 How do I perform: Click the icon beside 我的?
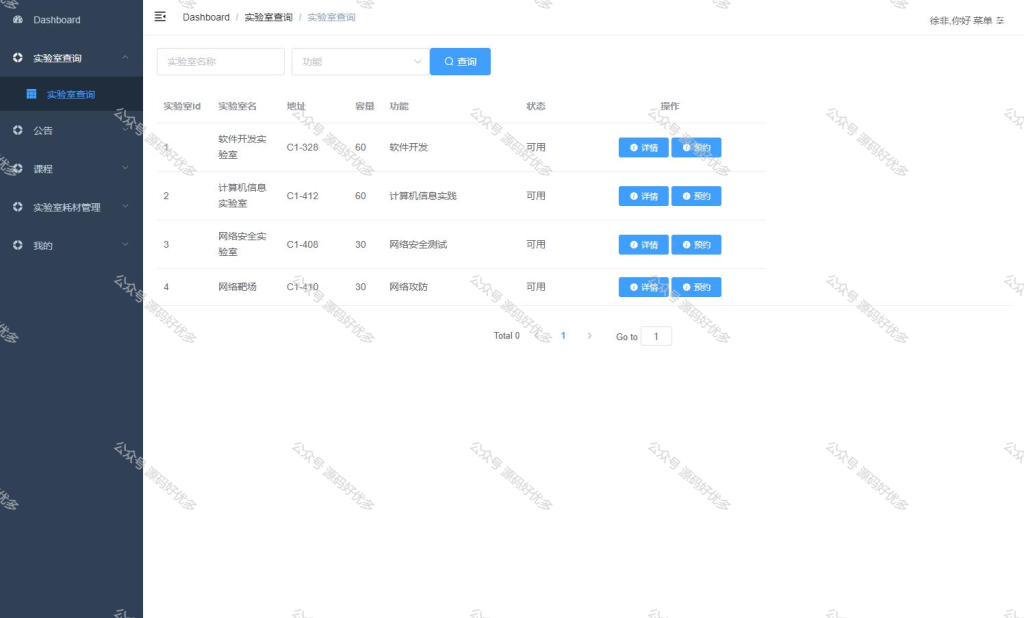point(18,245)
